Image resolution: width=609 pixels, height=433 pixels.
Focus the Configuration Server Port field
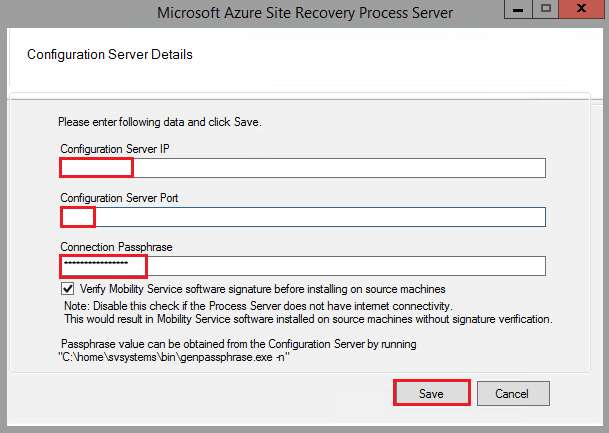coord(302,217)
